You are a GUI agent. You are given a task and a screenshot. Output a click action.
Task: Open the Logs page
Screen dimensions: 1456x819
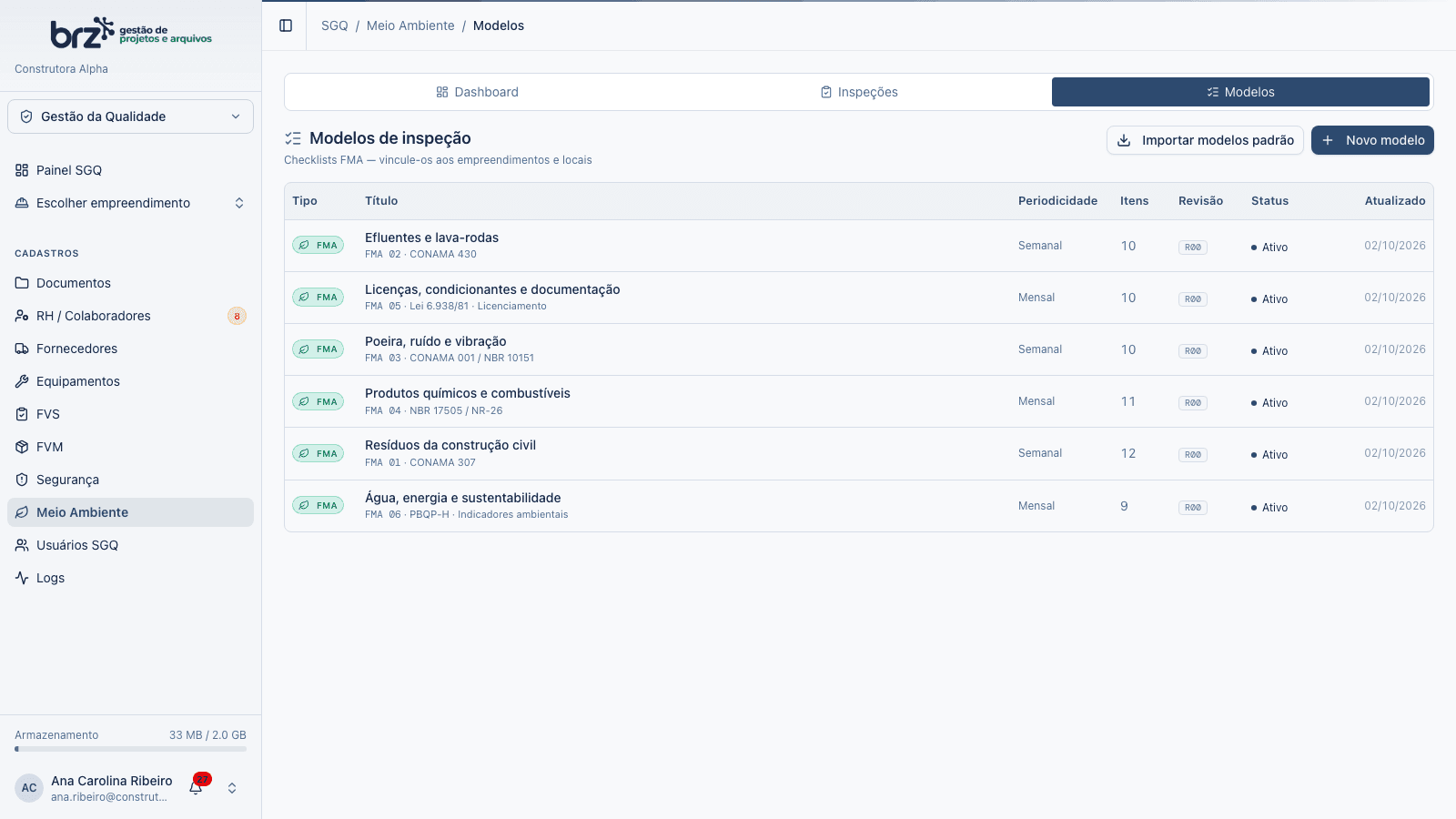click(x=130, y=578)
